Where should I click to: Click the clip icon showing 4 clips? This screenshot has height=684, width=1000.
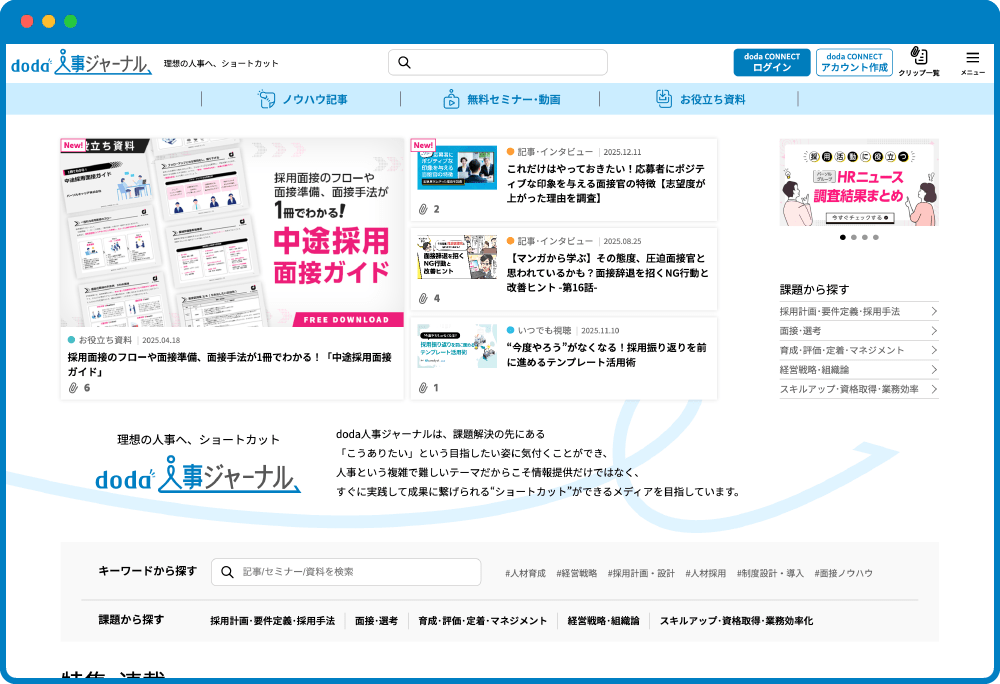(423, 298)
